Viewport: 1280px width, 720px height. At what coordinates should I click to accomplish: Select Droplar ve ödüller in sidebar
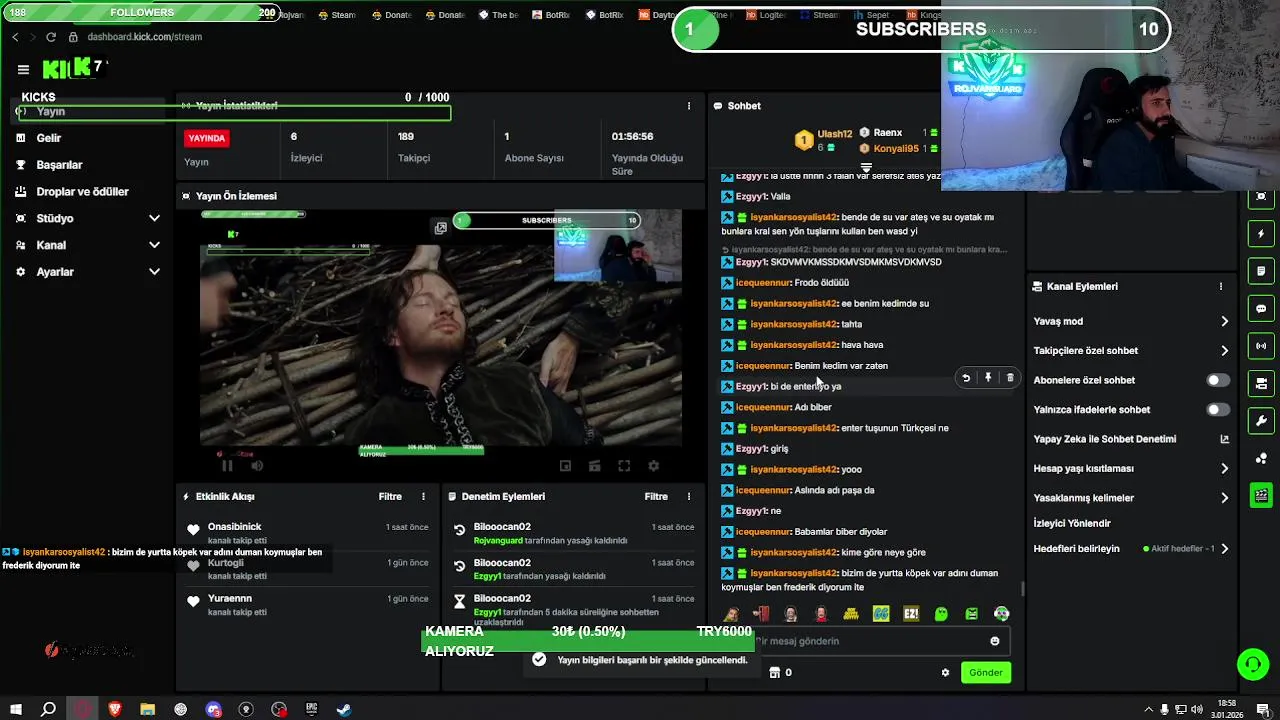(x=82, y=192)
